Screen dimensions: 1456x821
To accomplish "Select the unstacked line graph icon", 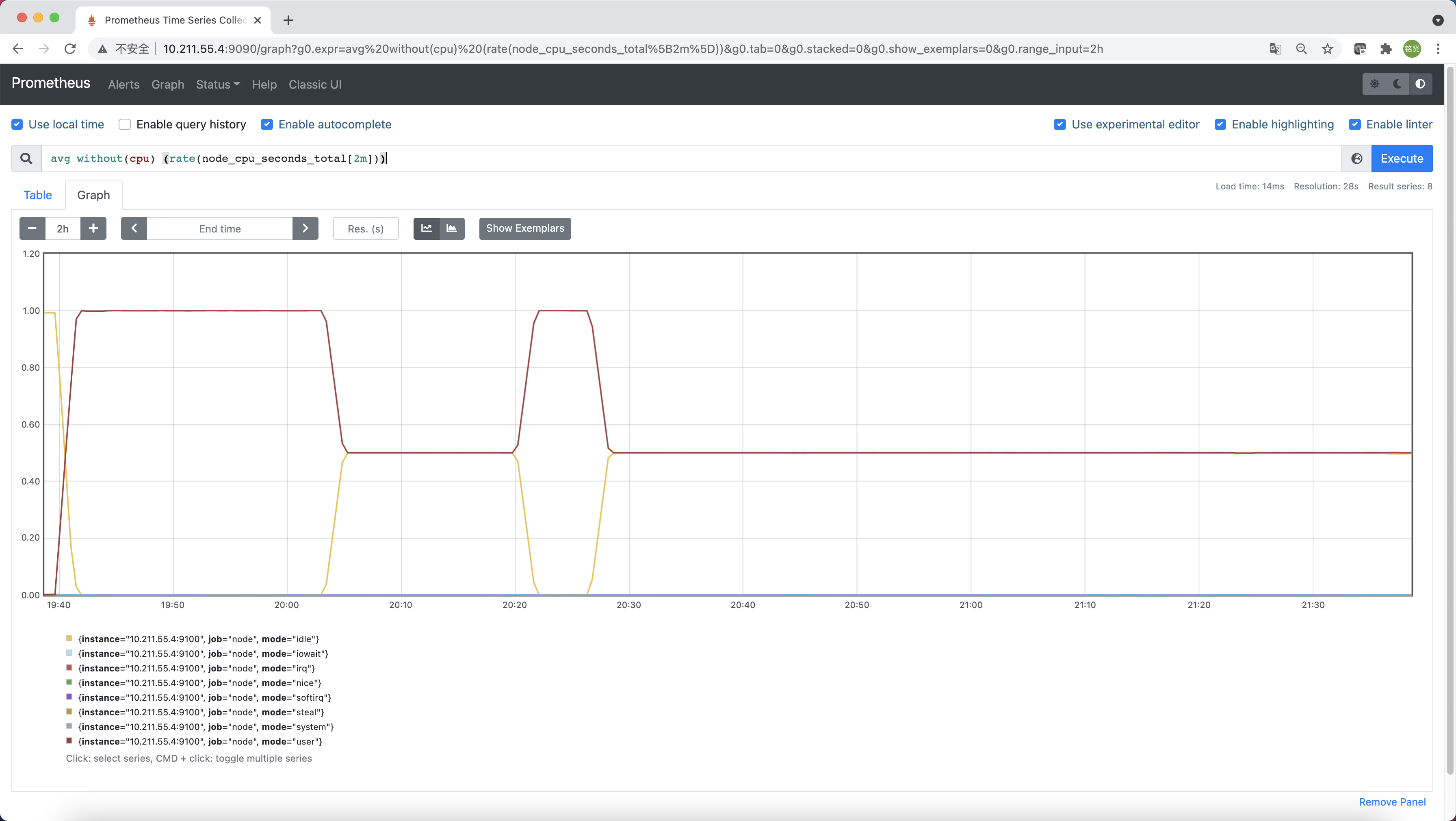I will pyautogui.click(x=426, y=228).
